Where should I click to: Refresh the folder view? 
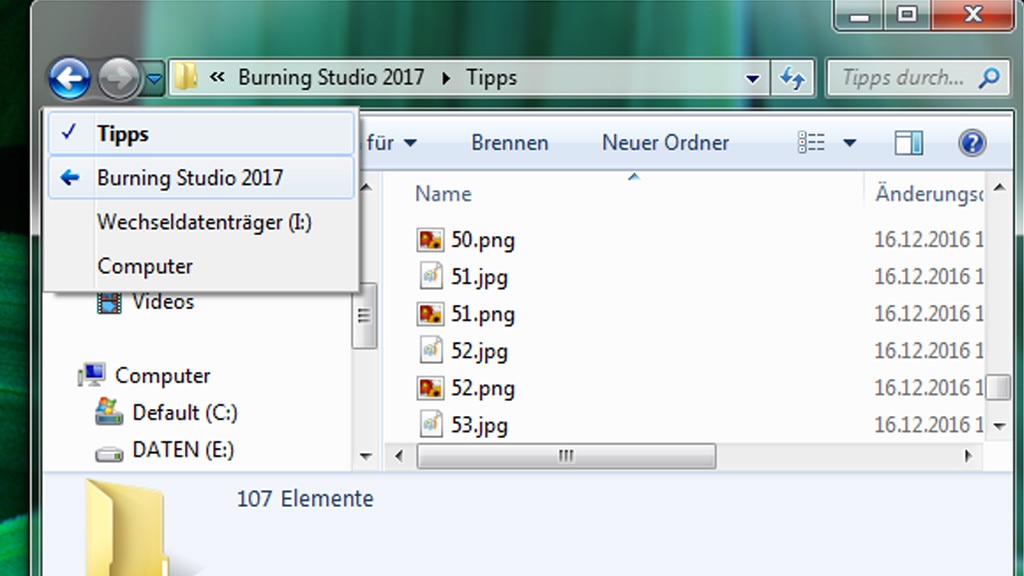pyautogui.click(x=792, y=79)
